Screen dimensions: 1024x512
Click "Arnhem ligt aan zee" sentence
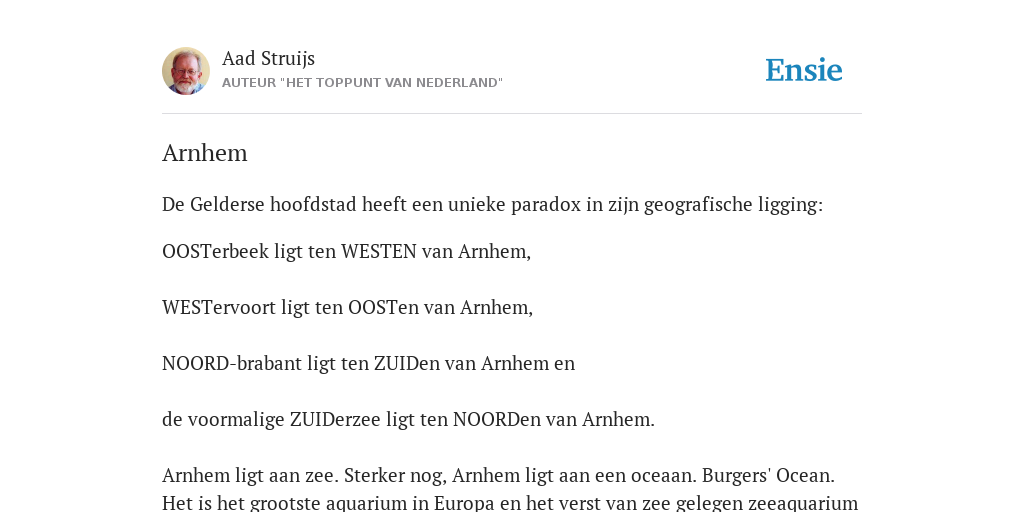click(x=251, y=475)
